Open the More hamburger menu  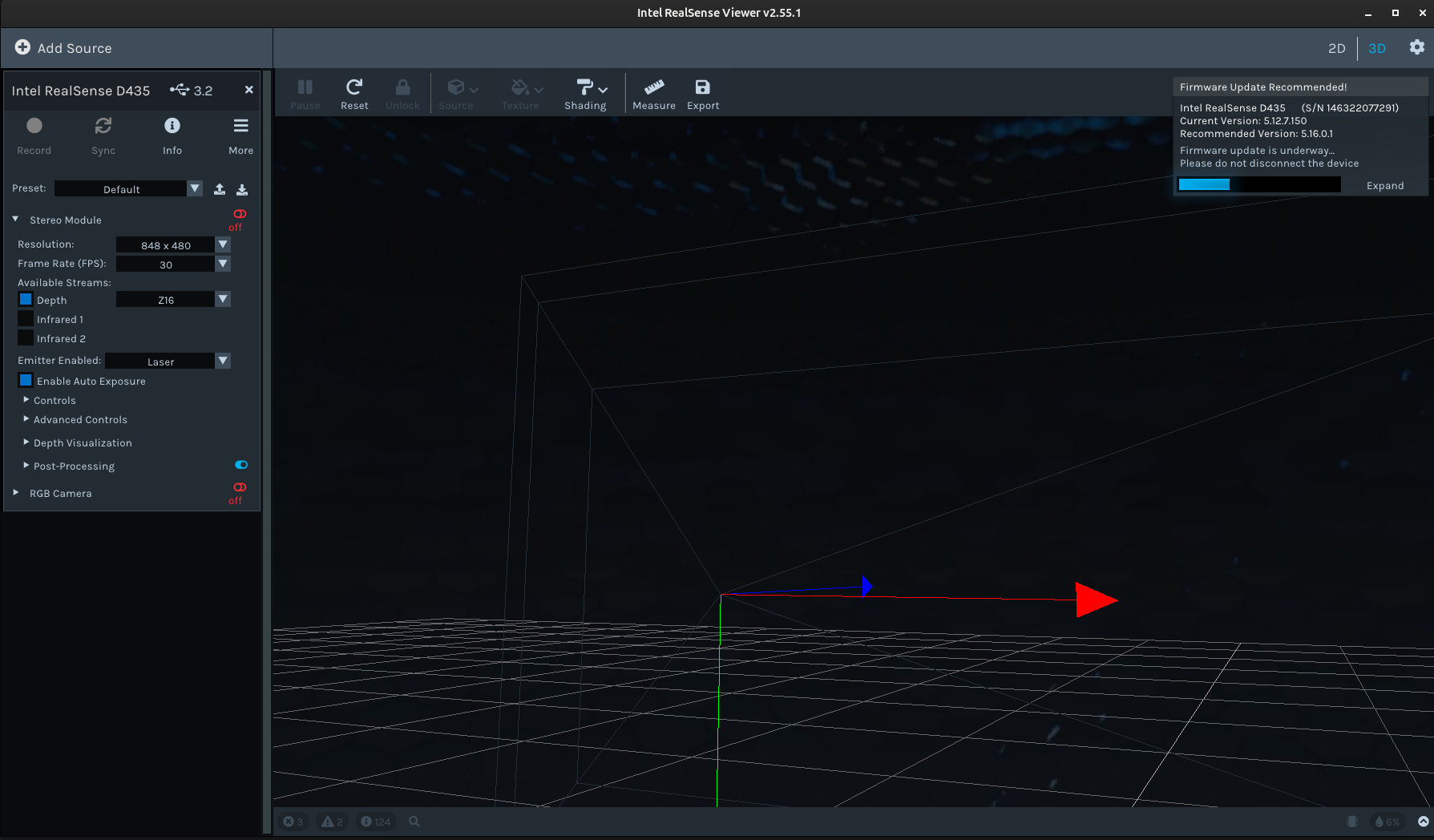click(240, 126)
